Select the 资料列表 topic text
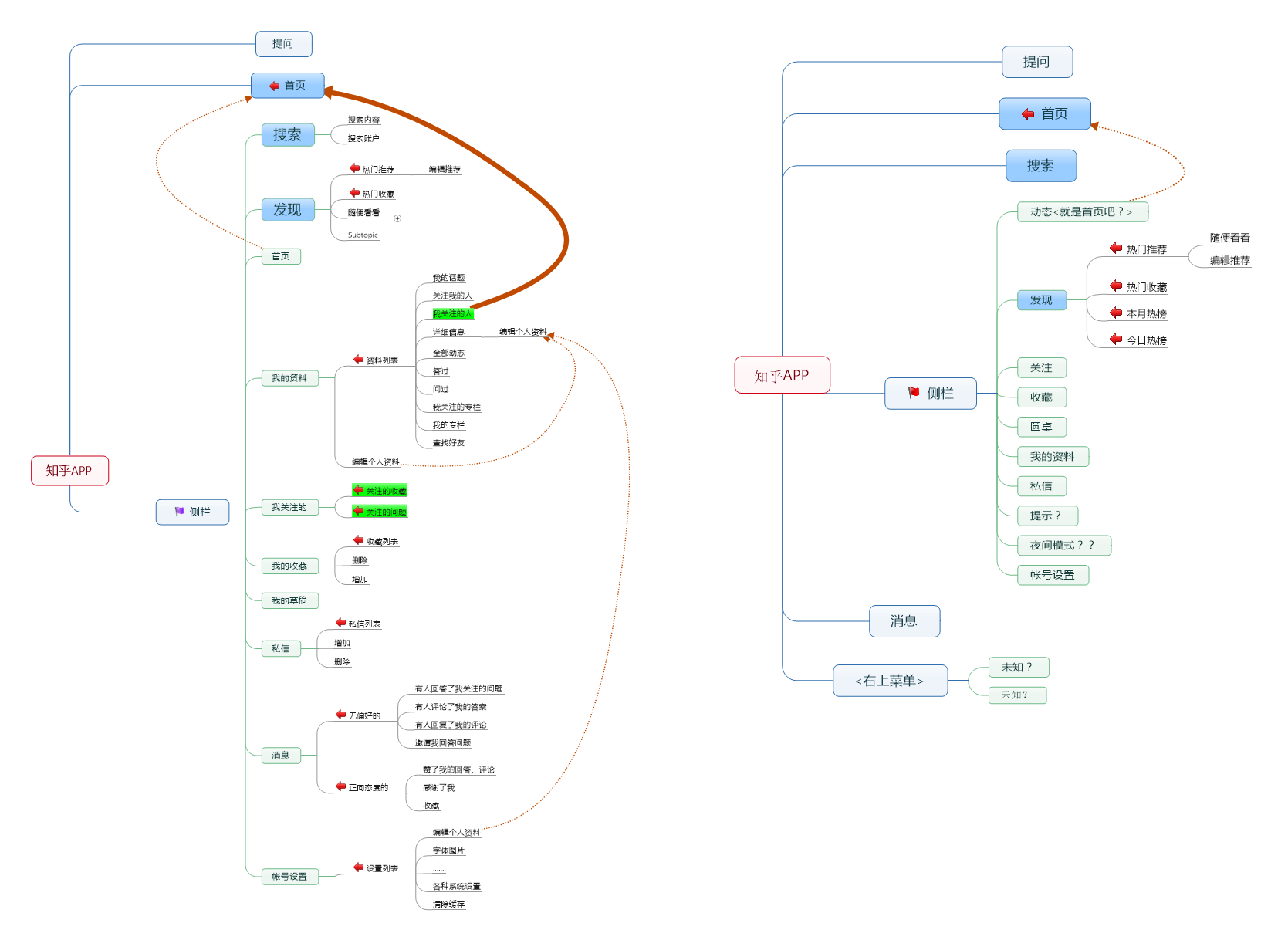 point(382,361)
